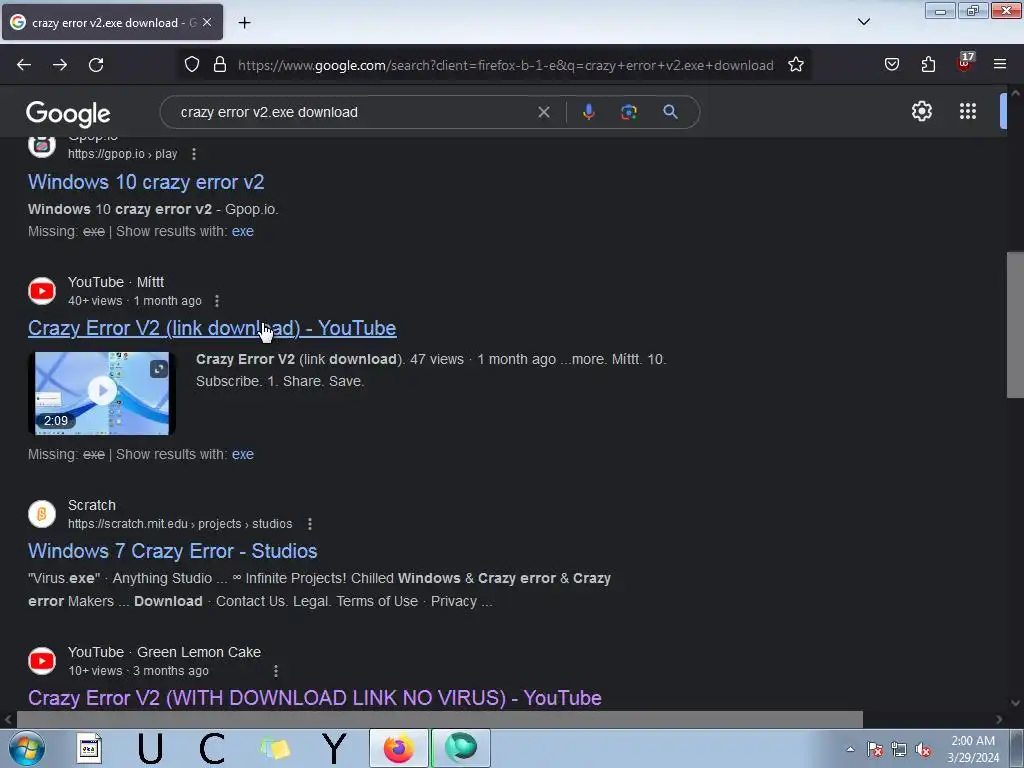Click the YouTube favicon of Mittt result

tap(42, 291)
